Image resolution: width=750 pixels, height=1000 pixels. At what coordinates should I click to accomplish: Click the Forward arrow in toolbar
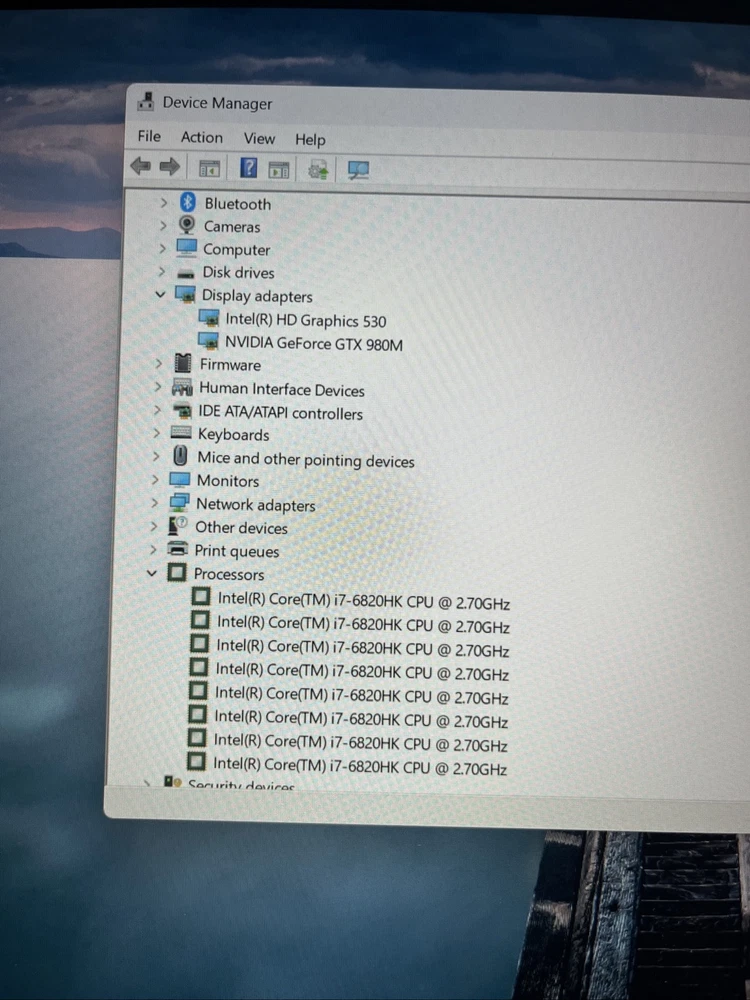click(x=170, y=166)
